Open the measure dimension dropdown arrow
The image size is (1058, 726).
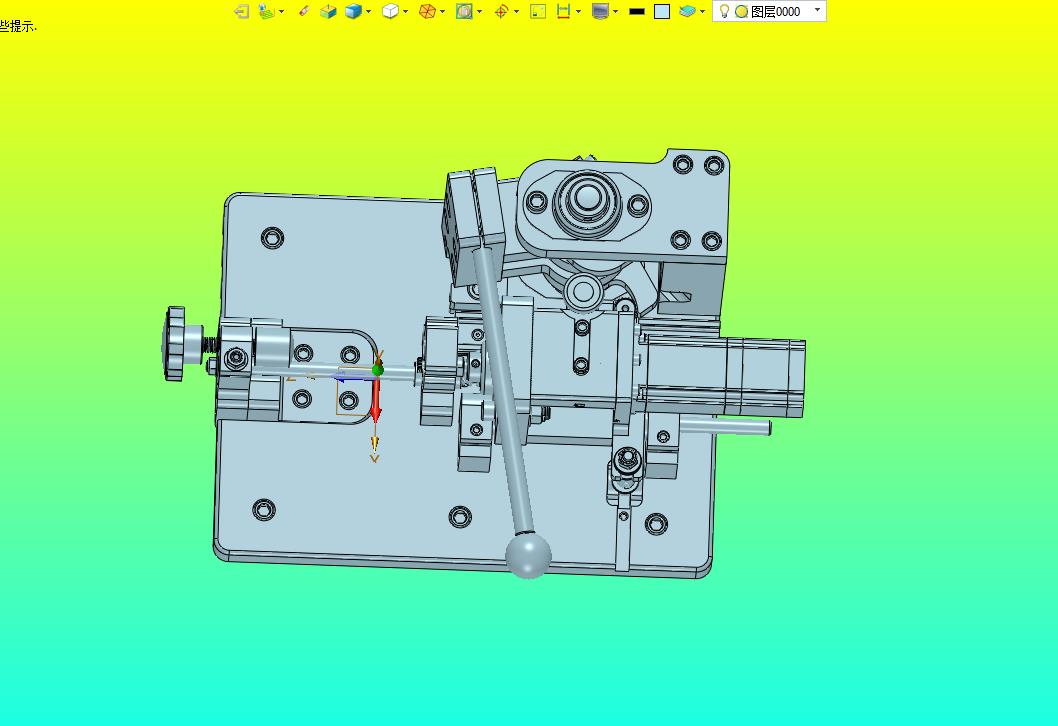(x=579, y=11)
